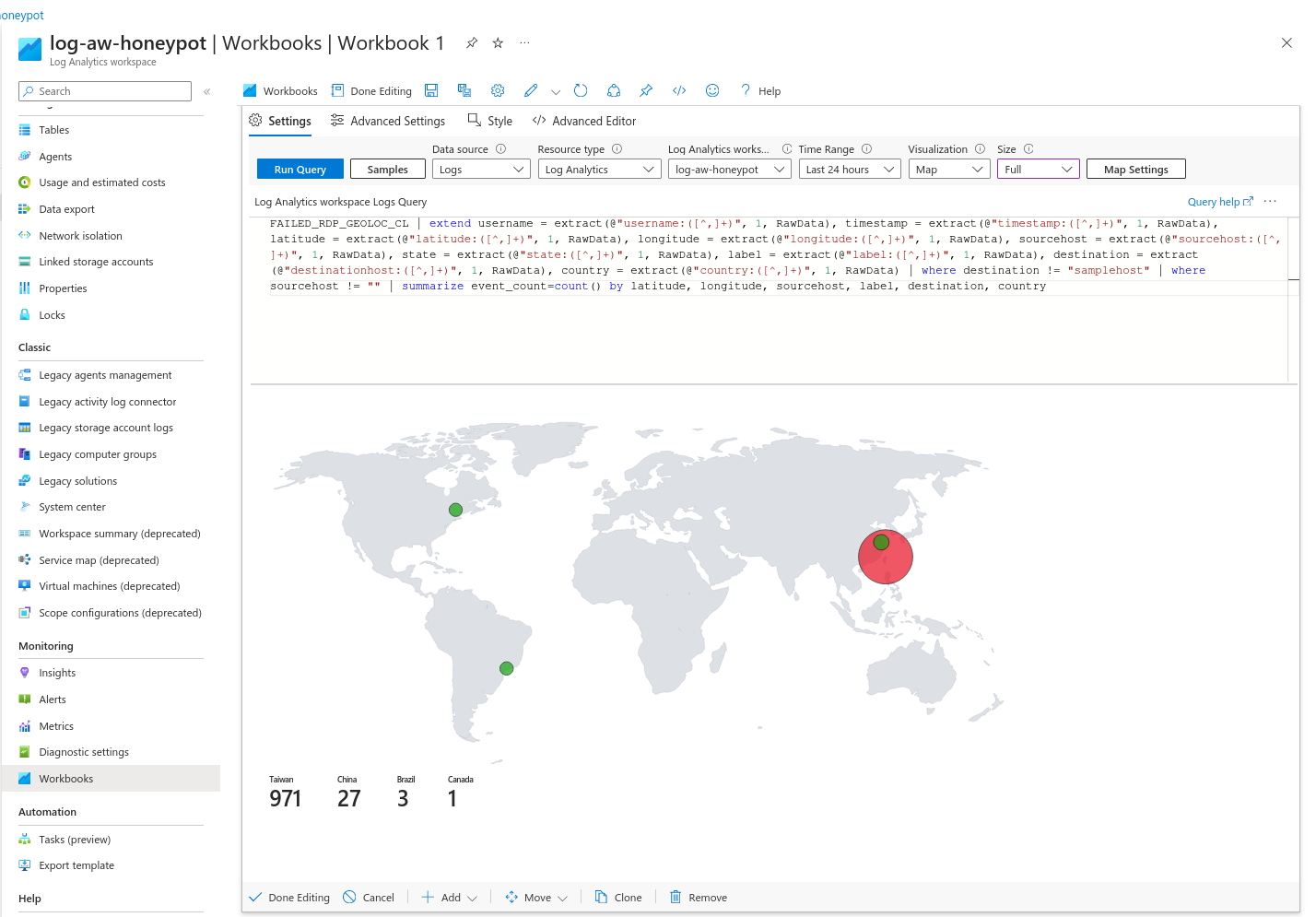This screenshot has height=917, width=1316.
Task: Open the Move dropdown in the bottom bar
Action: (x=536, y=898)
